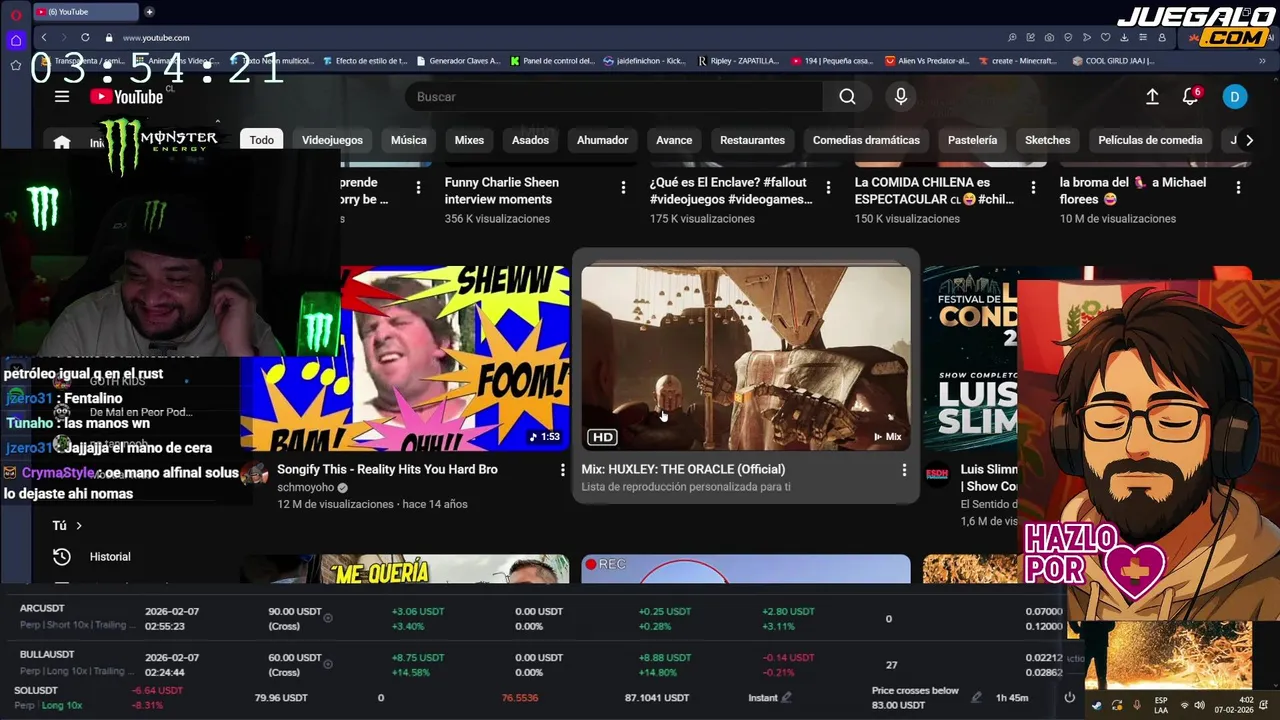Select the Mixes filter chip
This screenshot has width=1280, height=720.
click(x=469, y=140)
